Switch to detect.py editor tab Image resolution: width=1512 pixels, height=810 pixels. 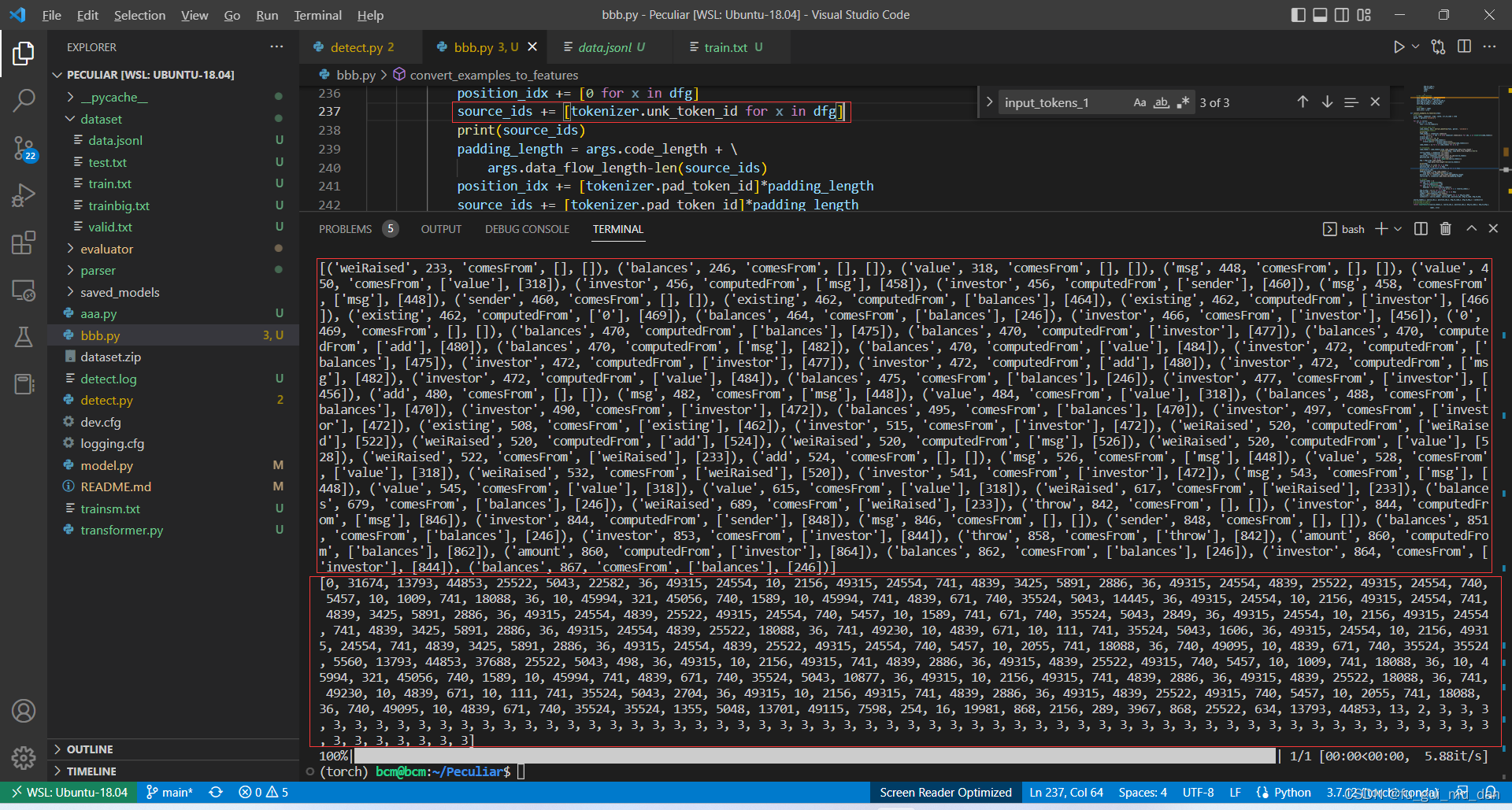361,47
